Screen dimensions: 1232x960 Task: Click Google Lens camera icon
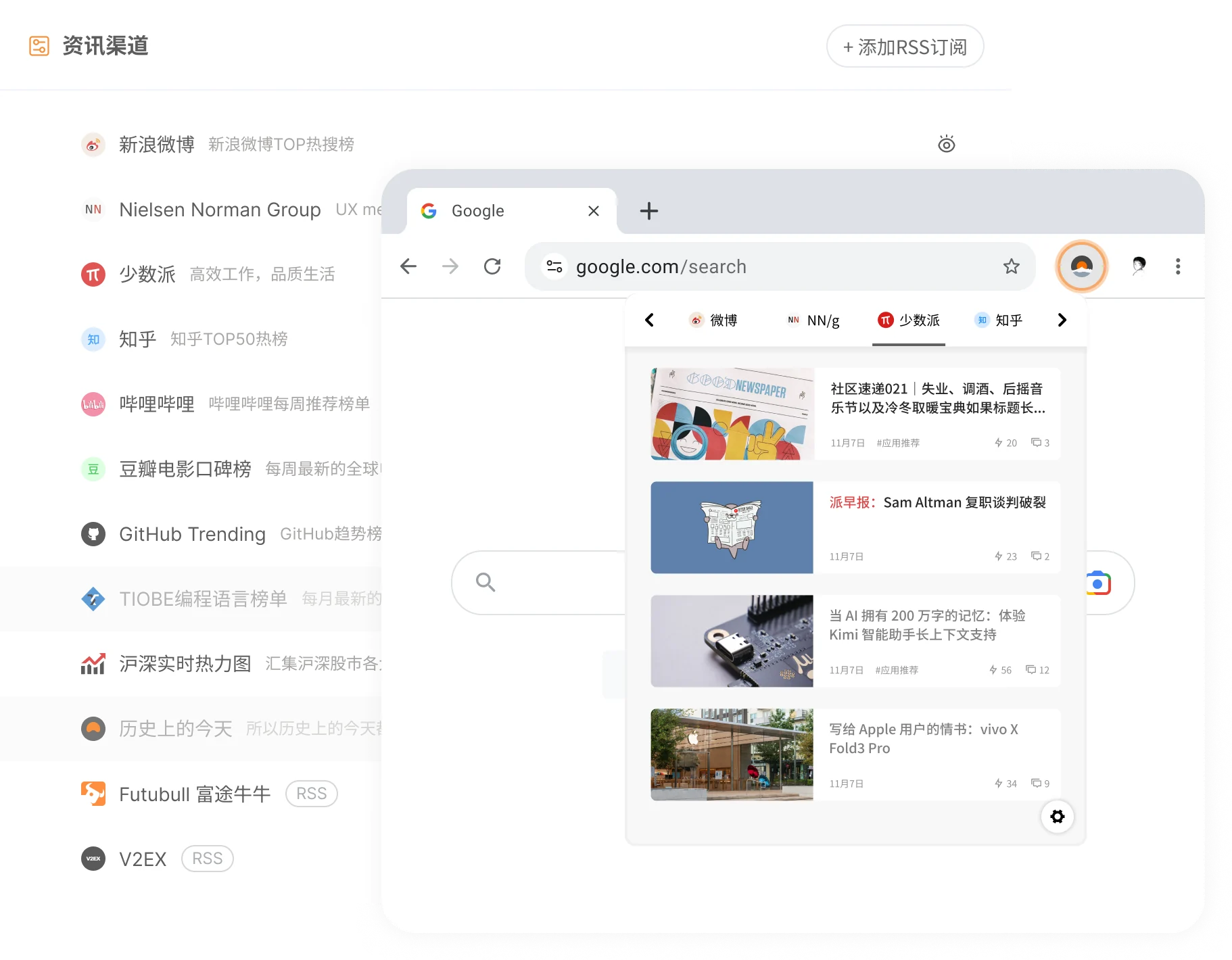coord(1098,583)
